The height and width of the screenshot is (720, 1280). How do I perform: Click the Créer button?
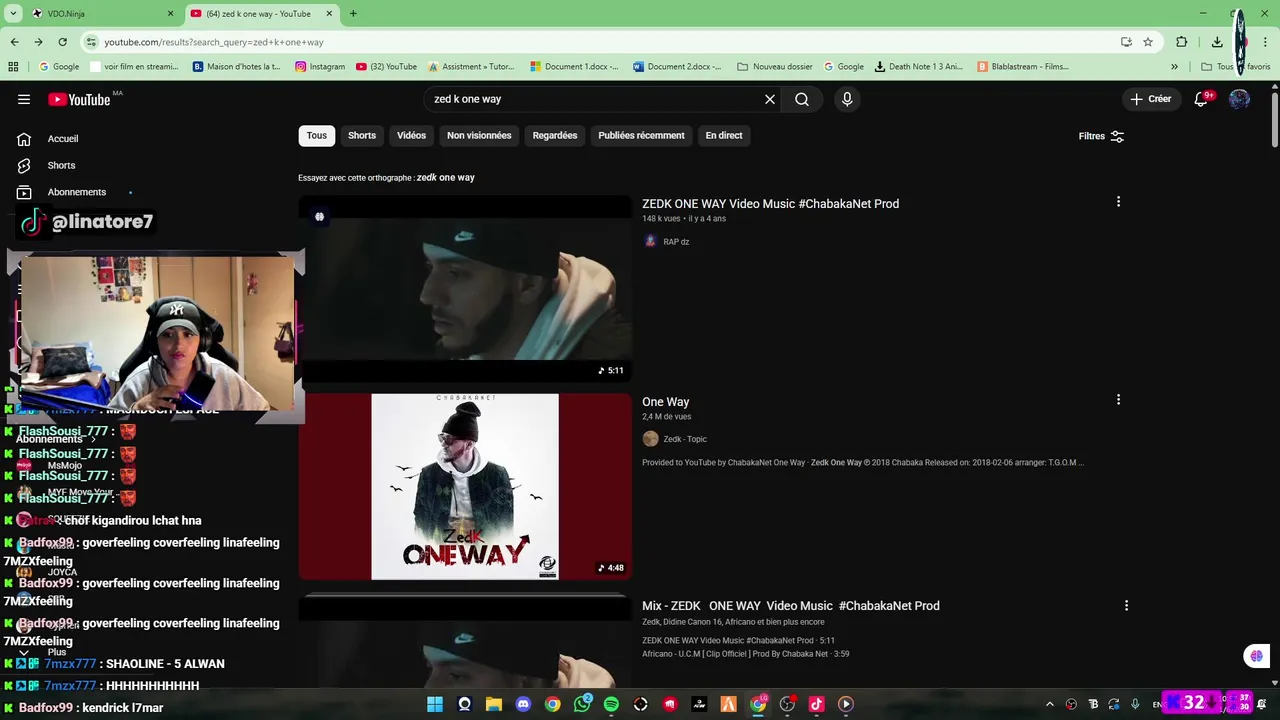click(1150, 99)
